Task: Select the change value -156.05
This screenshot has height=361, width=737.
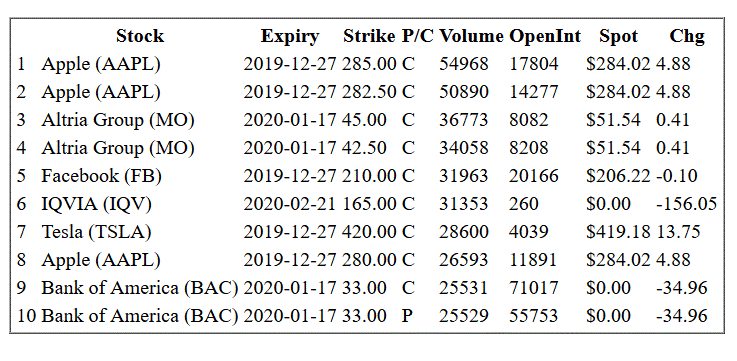Action: (x=687, y=204)
